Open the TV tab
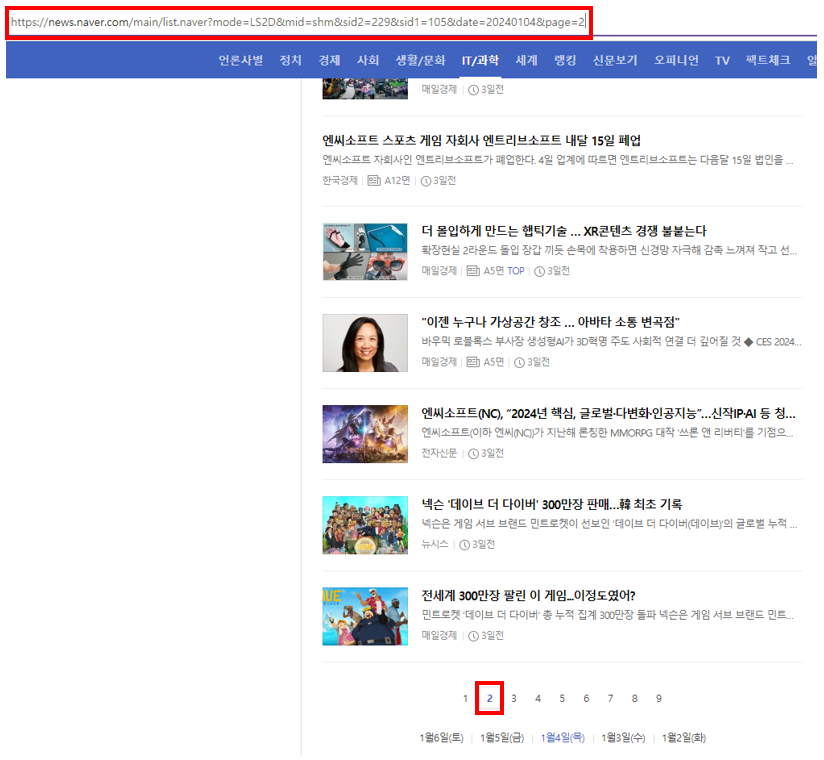The height and width of the screenshot is (760, 824). pos(722,60)
